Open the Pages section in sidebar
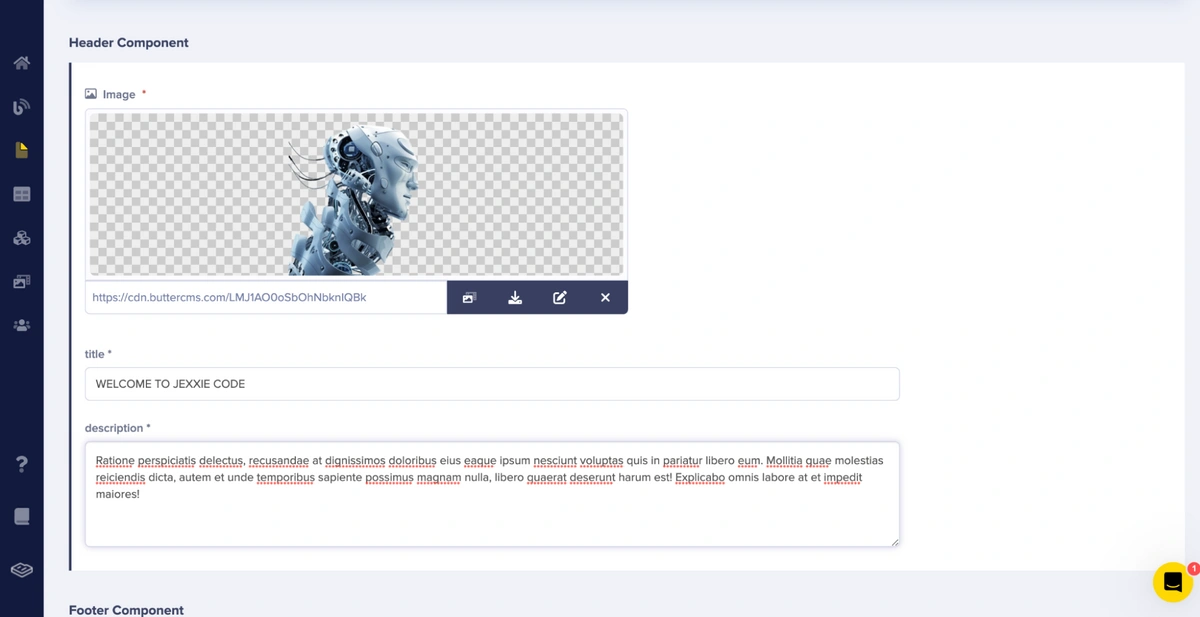This screenshot has height=617, width=1200. tap(21, 150)
